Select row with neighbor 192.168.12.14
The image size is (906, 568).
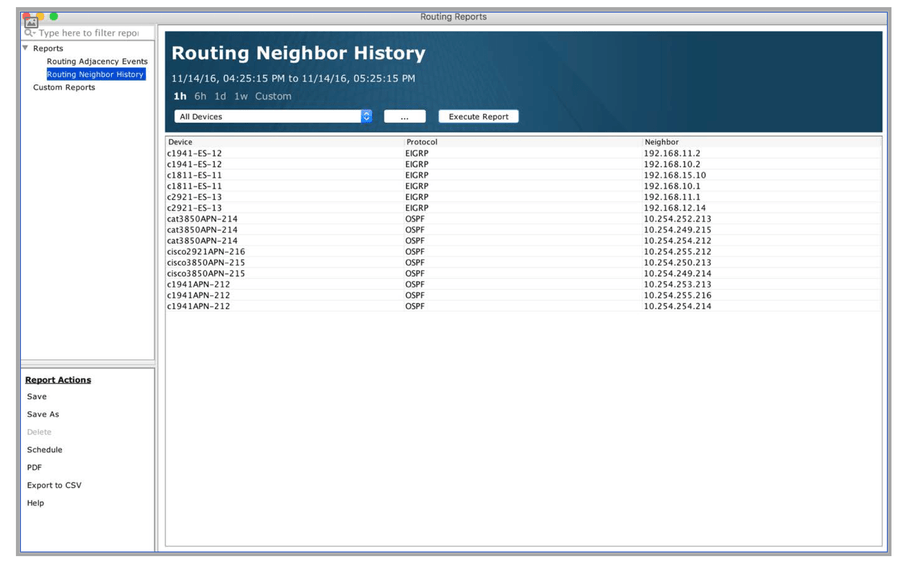523,208
